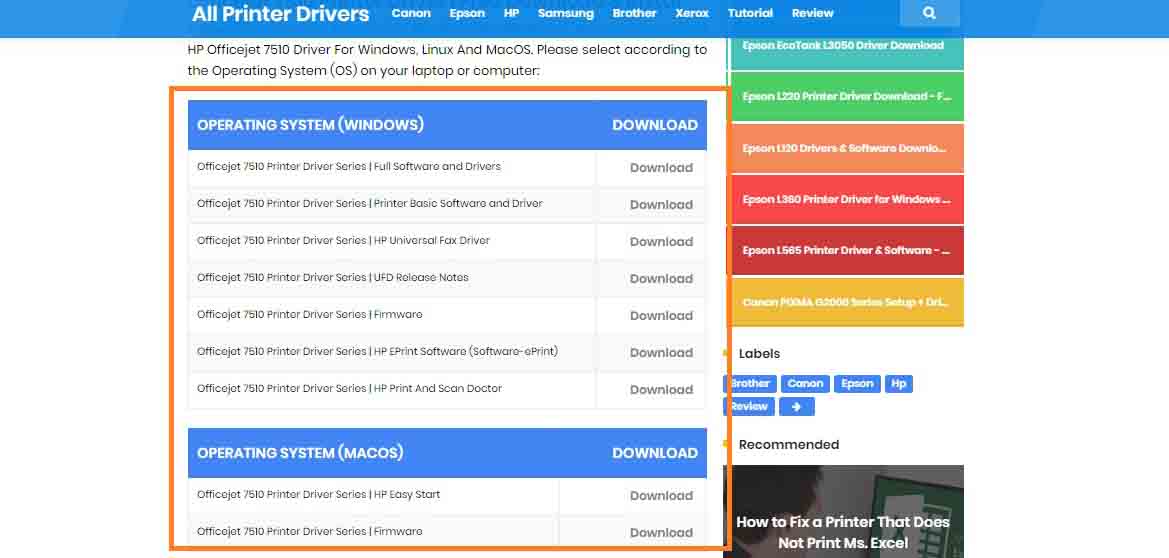Open the Samsung menu item
Image resolution: width=1169 pixels, height=558 pixels.
[x=566, y=13]
